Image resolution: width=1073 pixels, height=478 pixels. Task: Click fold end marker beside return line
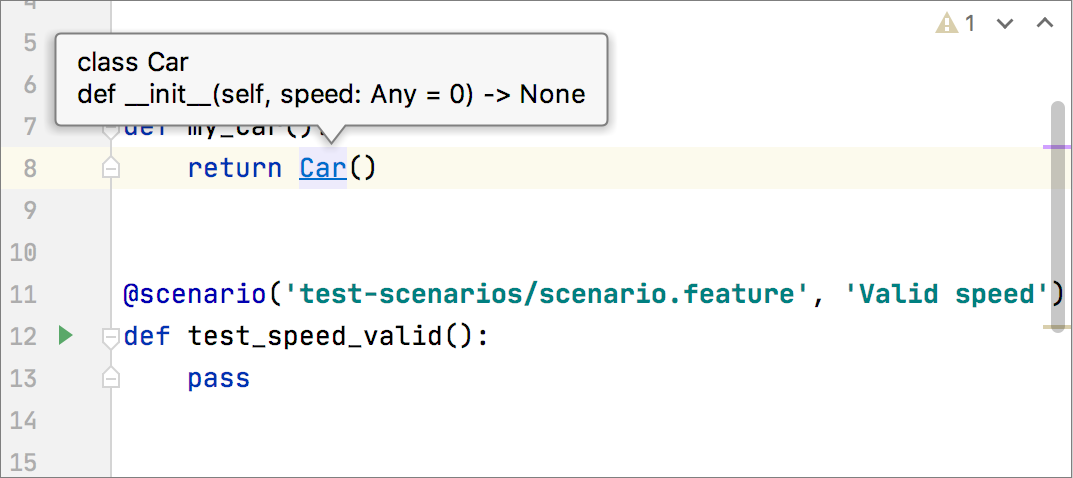pyautogui.click(x=111, y=169)
